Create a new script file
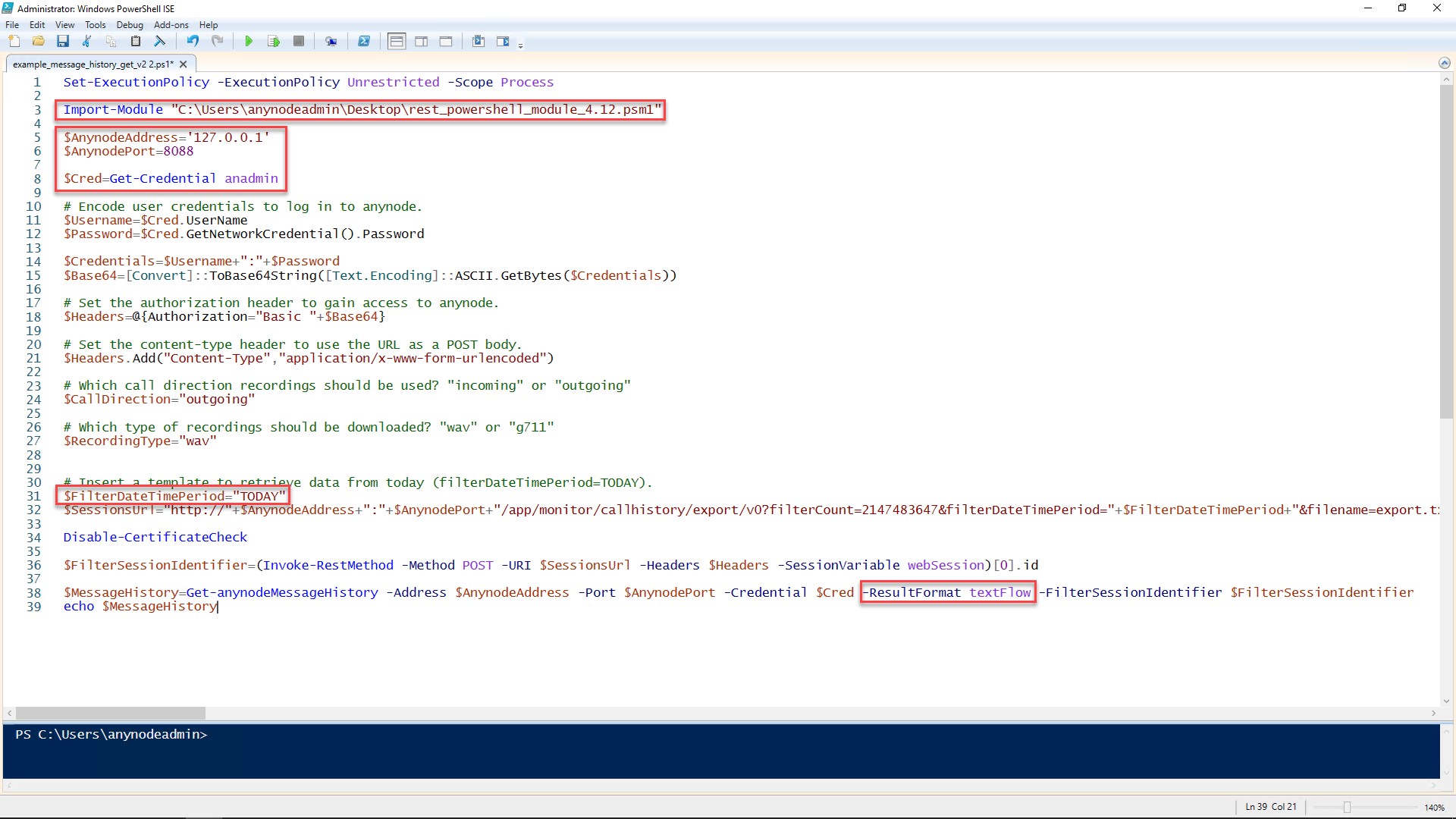 [x=14, y=41]
